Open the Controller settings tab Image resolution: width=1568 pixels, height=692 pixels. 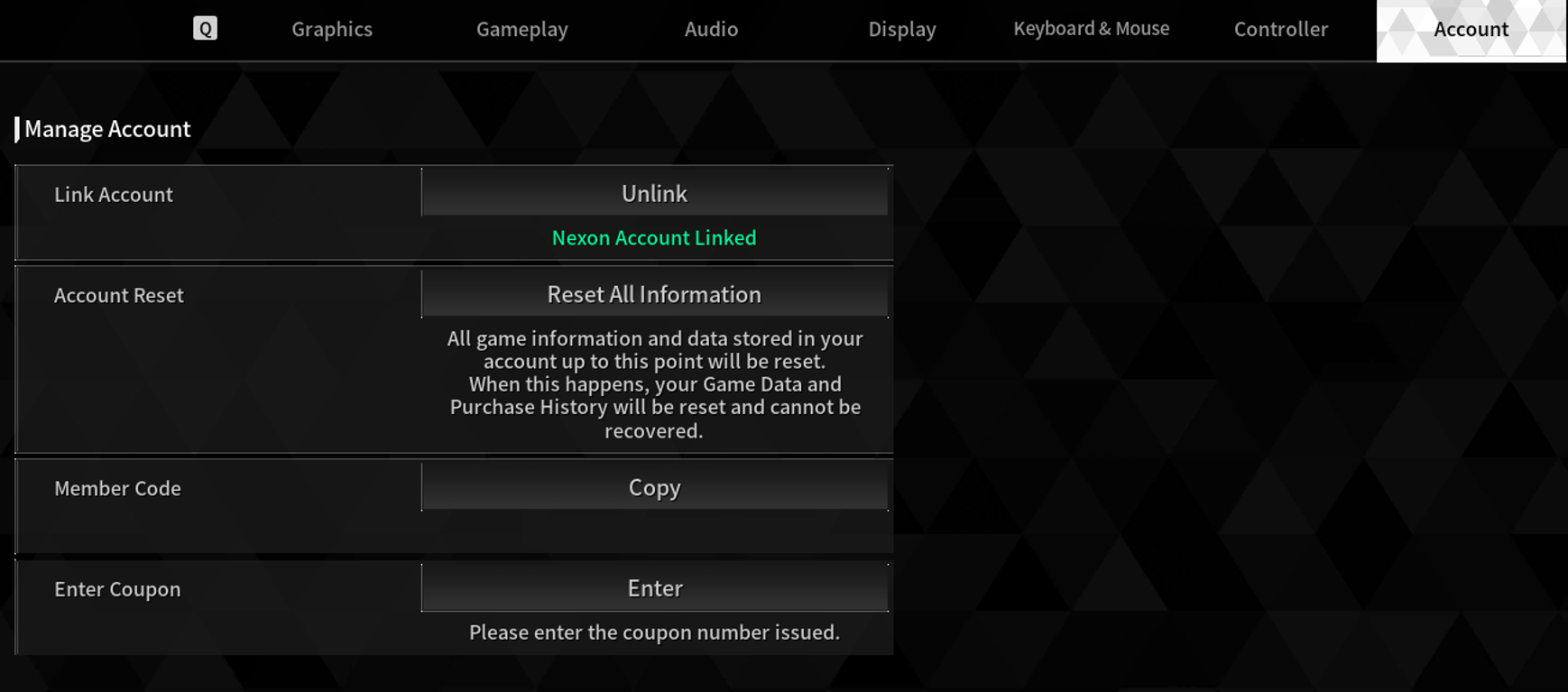coord(1280,28)
